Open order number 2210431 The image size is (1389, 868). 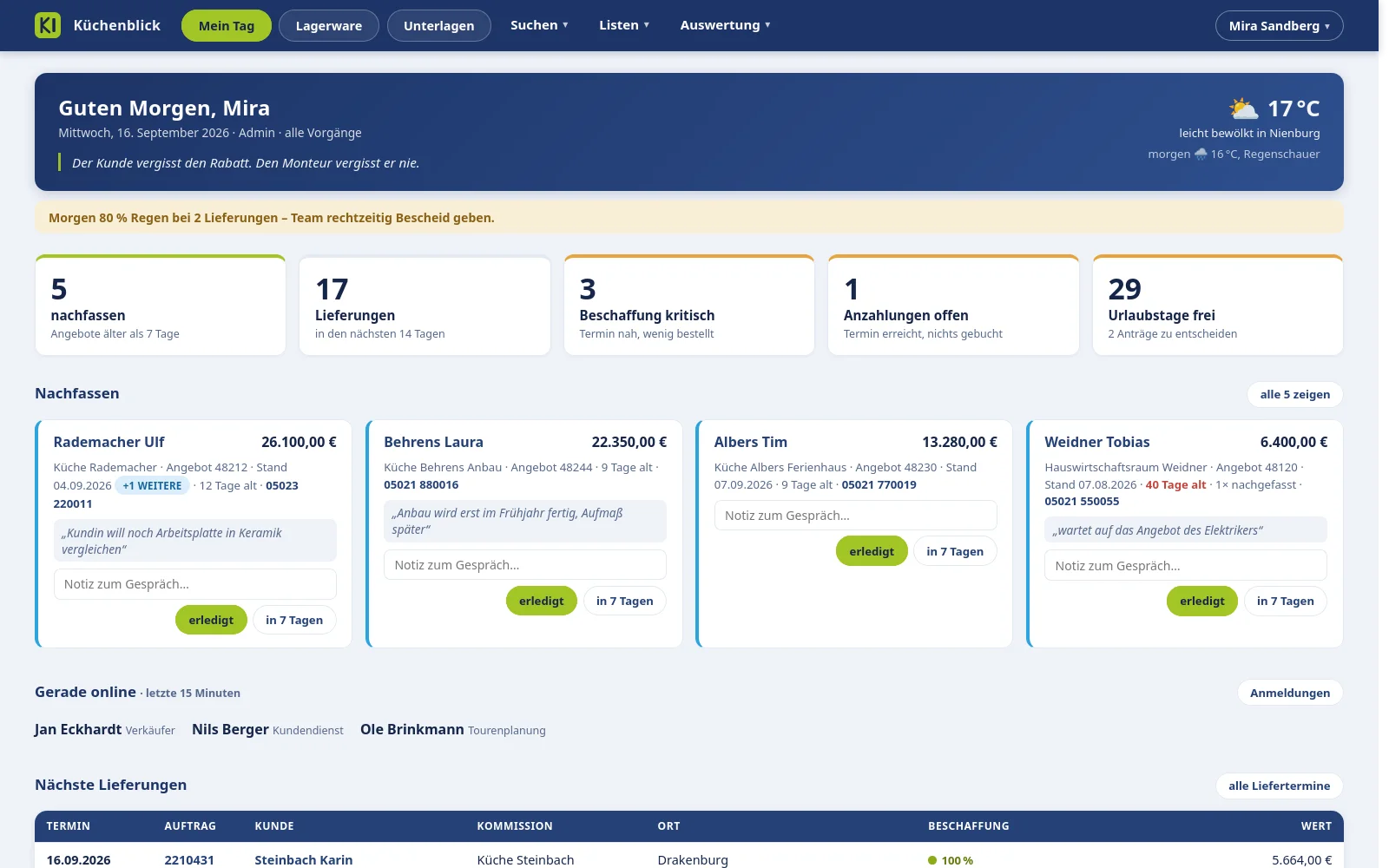point(189,860)
